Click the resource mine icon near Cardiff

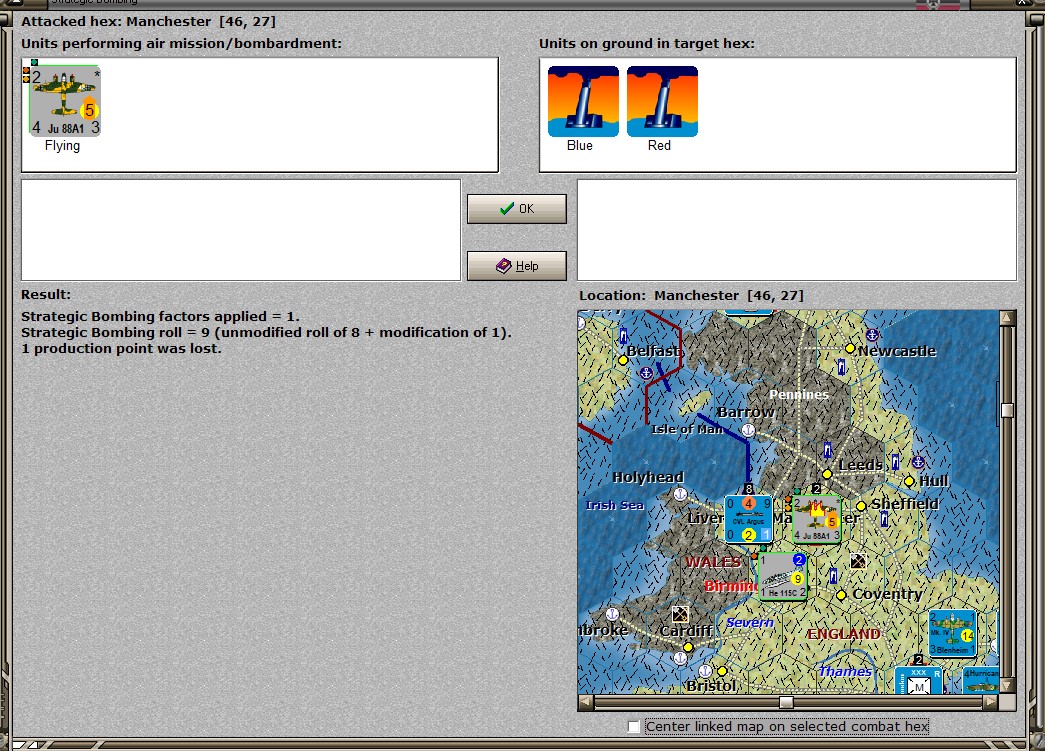680,614
